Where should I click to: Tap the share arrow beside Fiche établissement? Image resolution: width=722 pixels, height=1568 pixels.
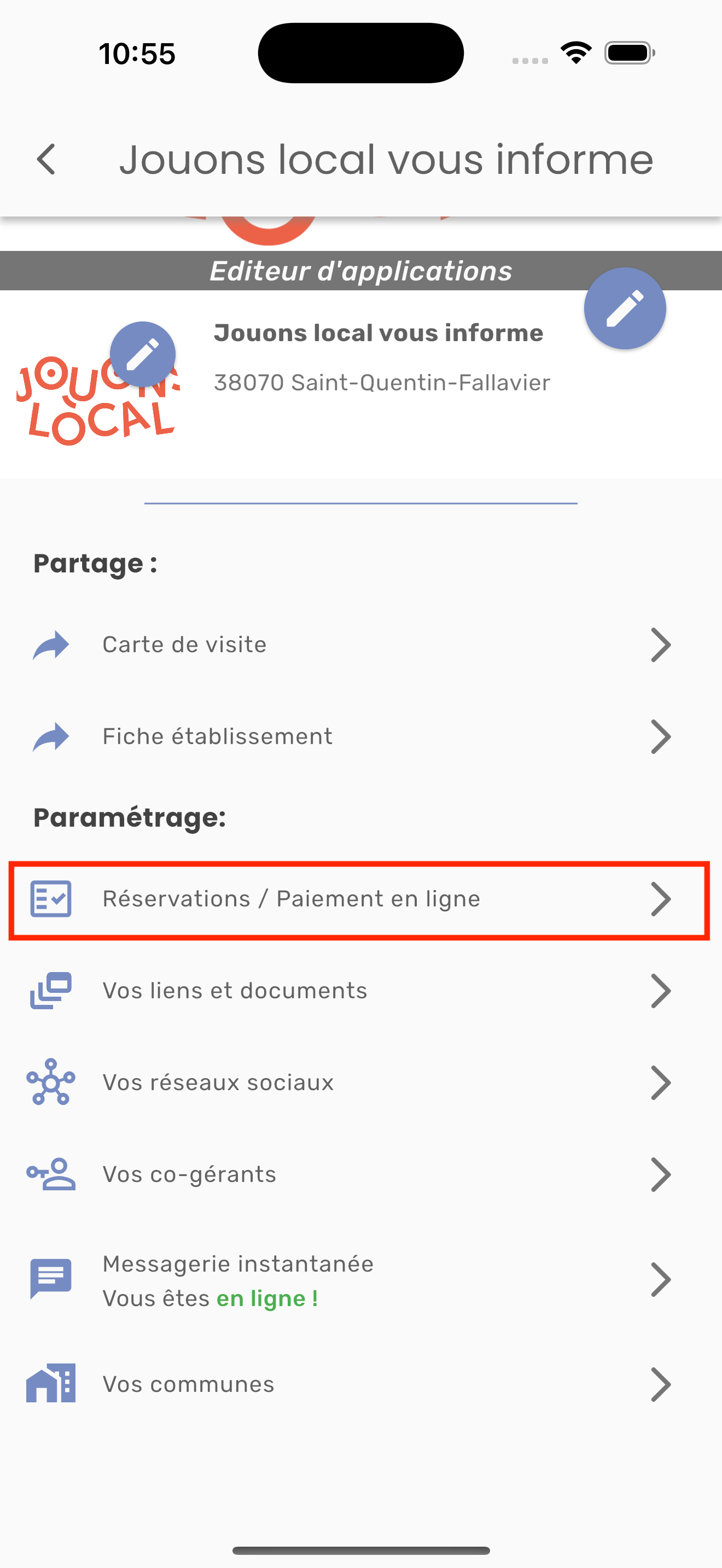(51, 736)
